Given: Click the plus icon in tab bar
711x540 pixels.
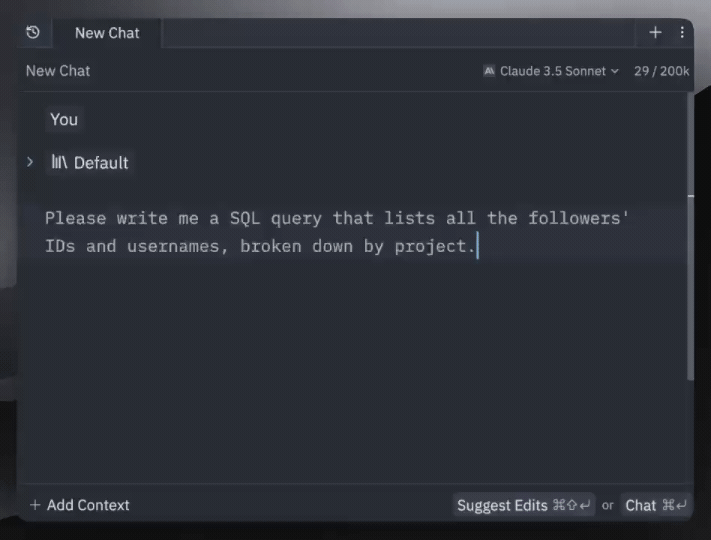Looking at the screenshot, I should (655, 33).
